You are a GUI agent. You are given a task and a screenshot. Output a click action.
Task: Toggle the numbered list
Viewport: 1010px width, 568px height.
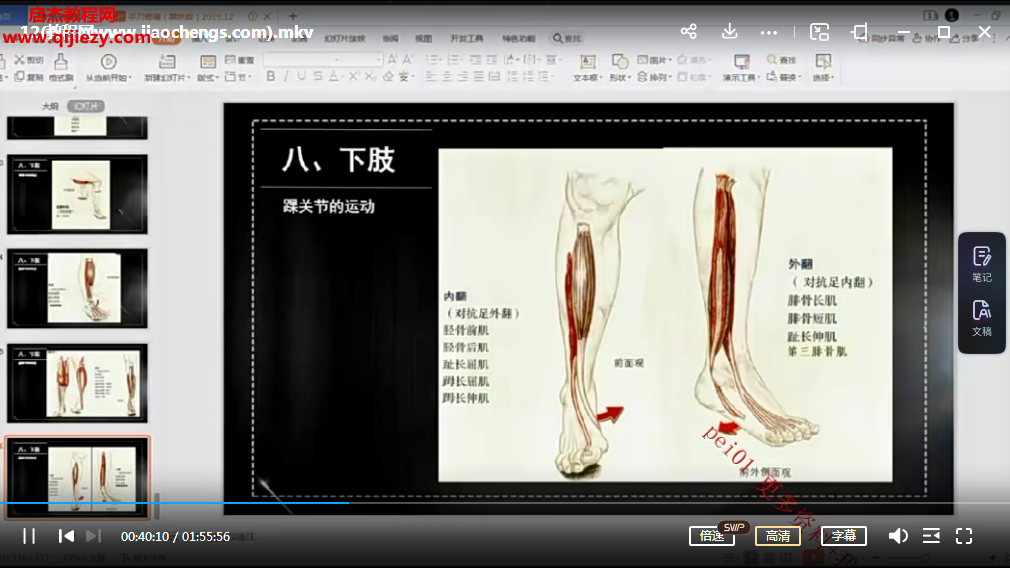(455, 59)
